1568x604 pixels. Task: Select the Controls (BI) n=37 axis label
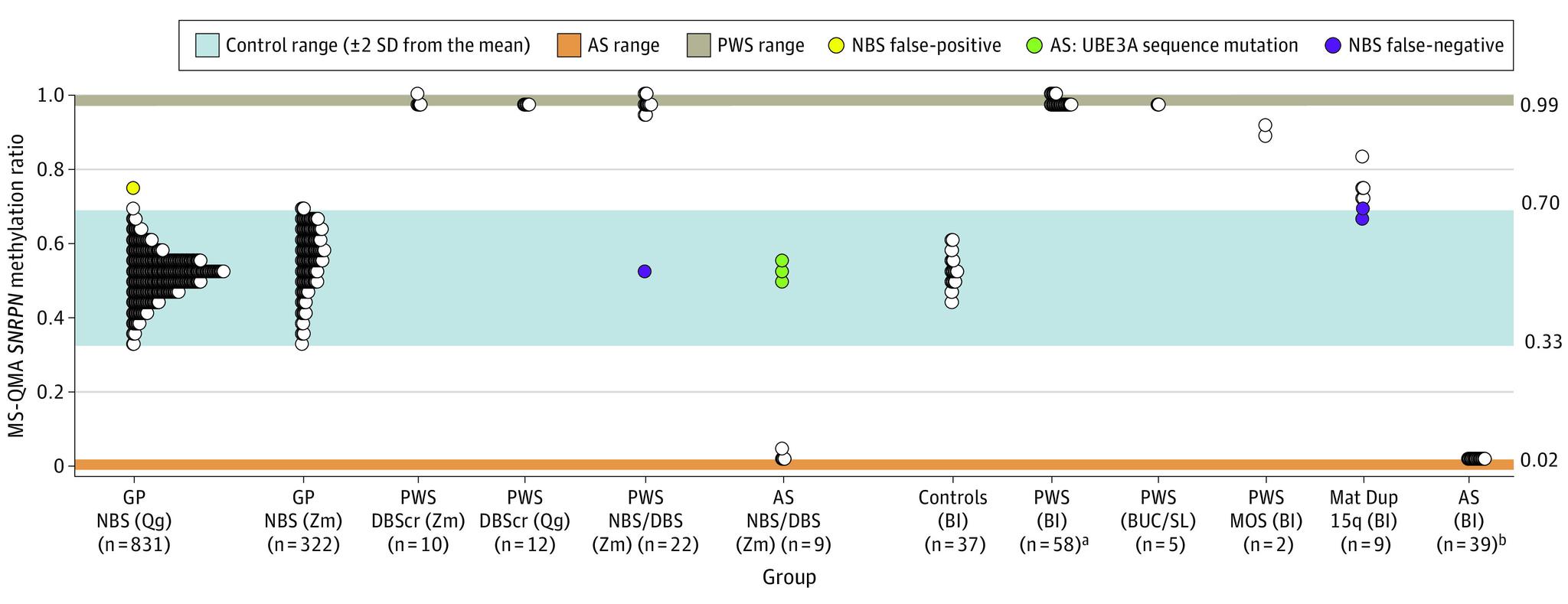tap(952, 521)
